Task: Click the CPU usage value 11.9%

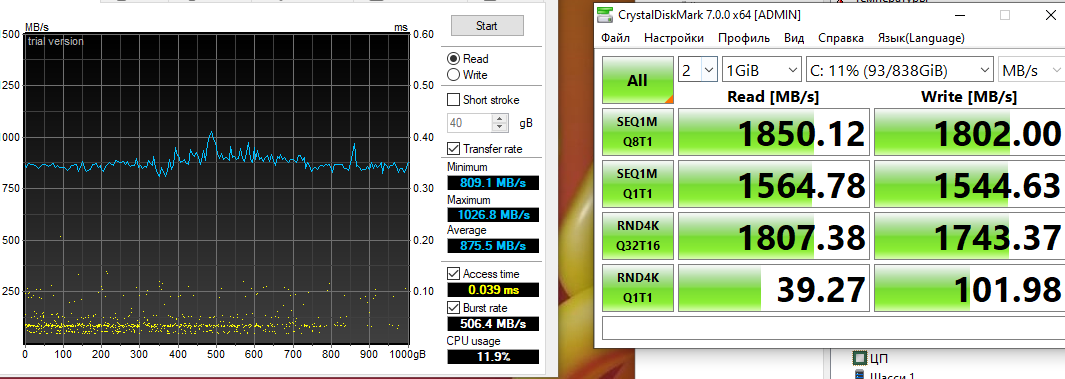Action: 493,357
